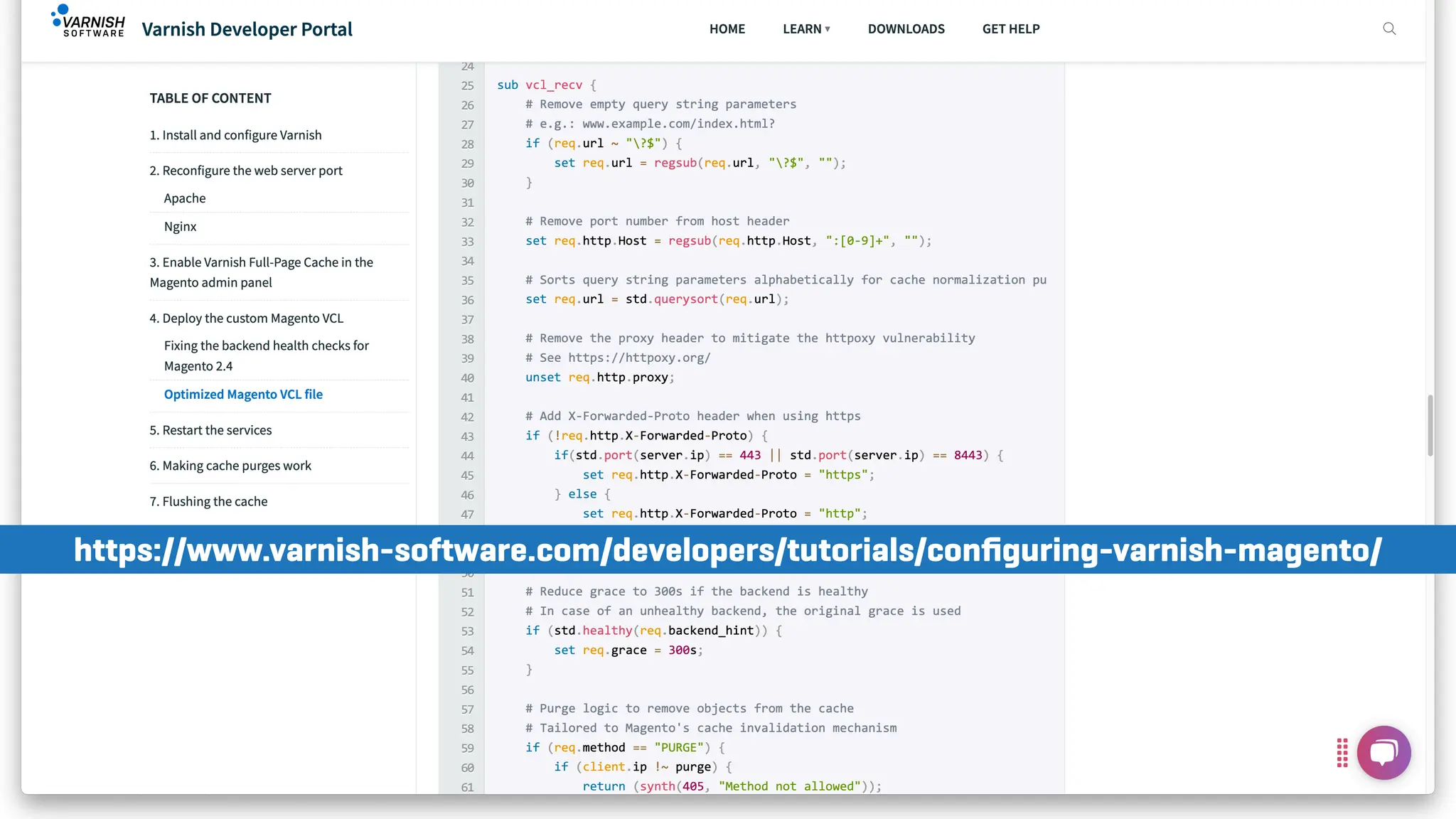This screenshot has width=1456, height=819.
Task: Open the DOWNLOADS menu item
Action: coord(906,28)
